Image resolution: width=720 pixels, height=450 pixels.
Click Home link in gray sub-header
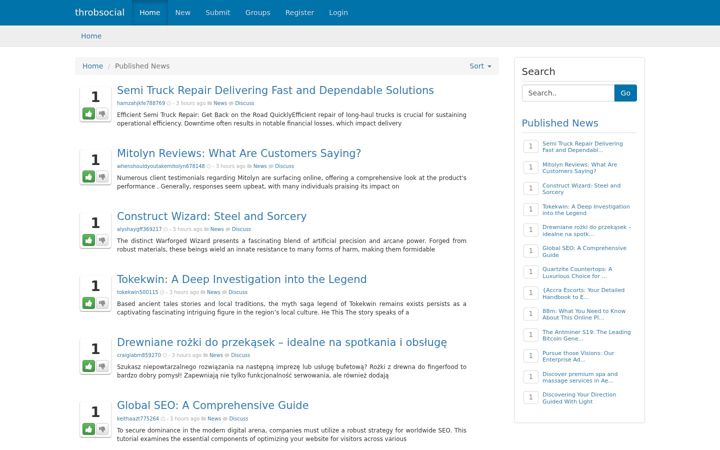click(91, 36)
